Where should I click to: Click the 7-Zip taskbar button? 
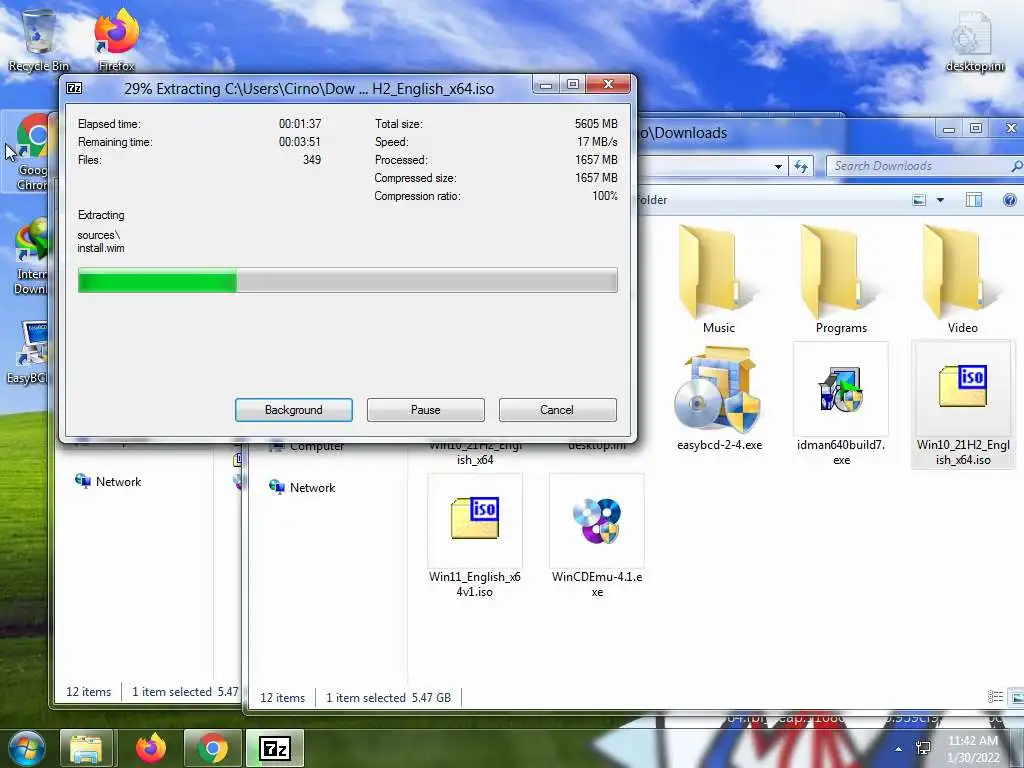point(275,748)
